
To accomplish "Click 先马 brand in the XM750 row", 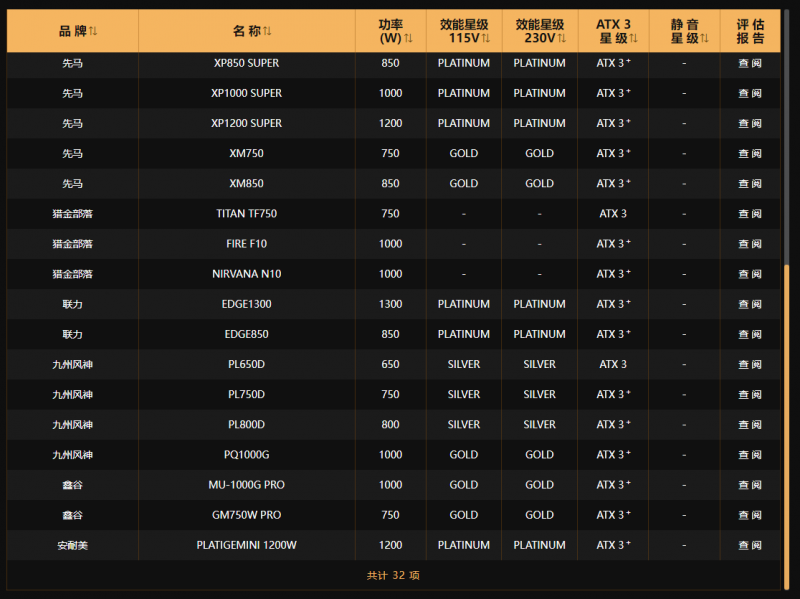I will tap(72, 154).
